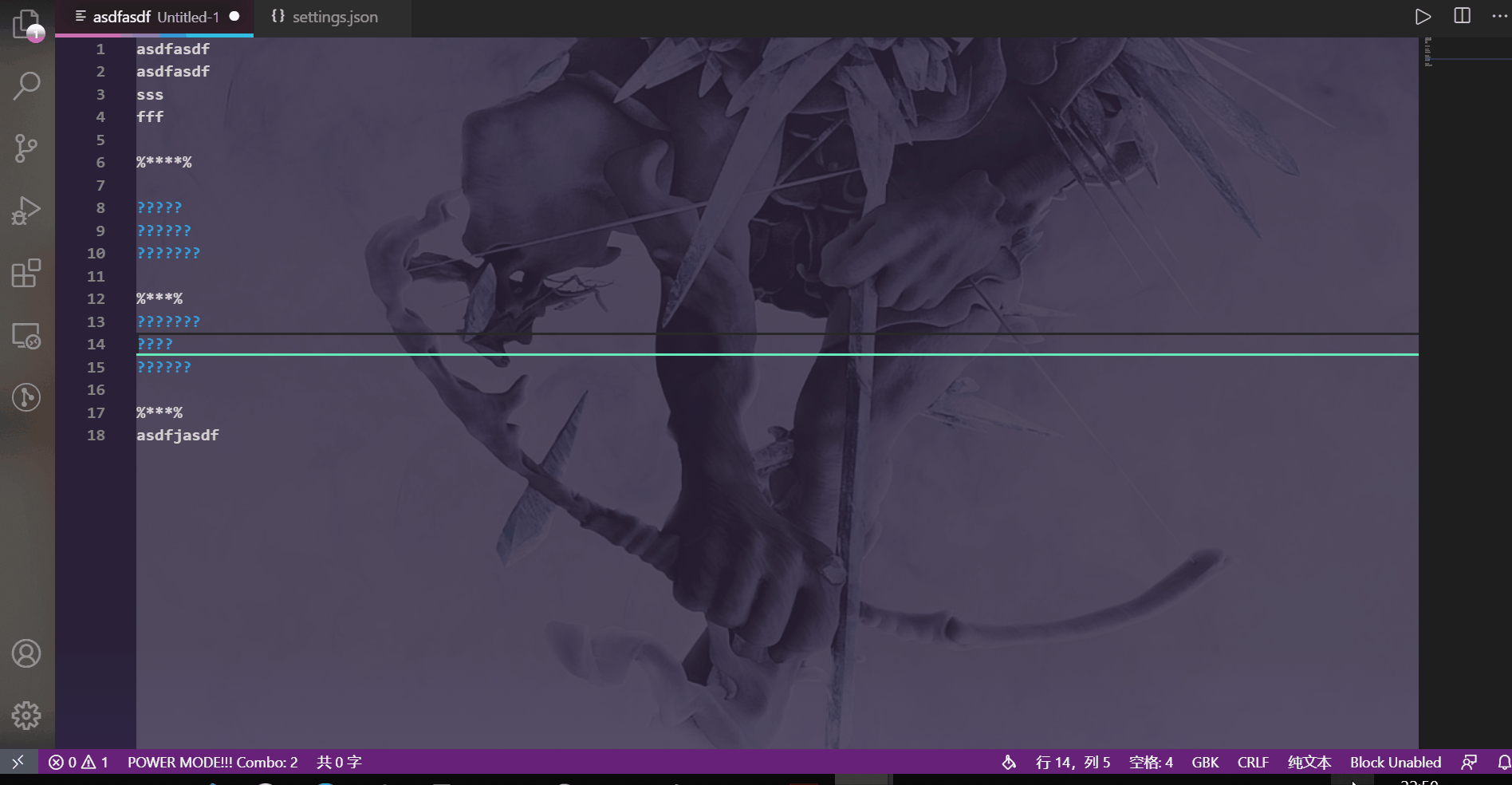This screenshot has height=785, width=1512.
Task: Change indentation via 空格: 4
Action: (1151, 762)
